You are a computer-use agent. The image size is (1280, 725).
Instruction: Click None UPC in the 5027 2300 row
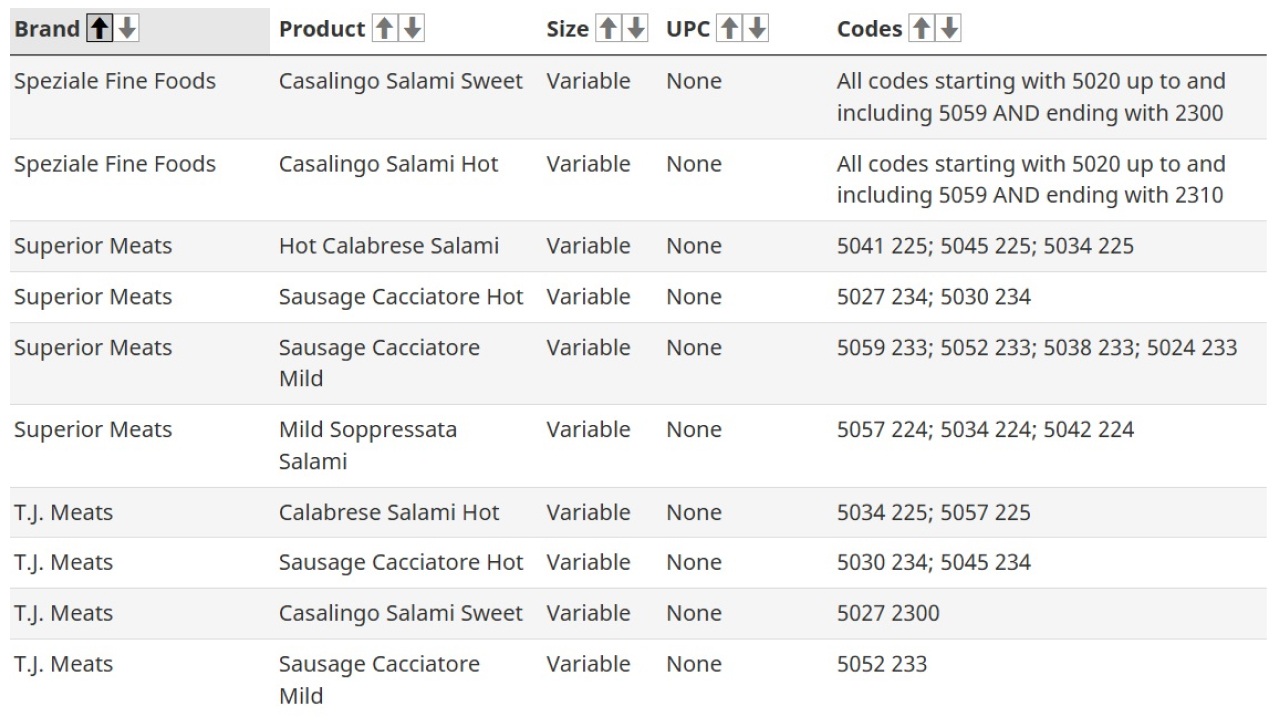tap(694, 614)
